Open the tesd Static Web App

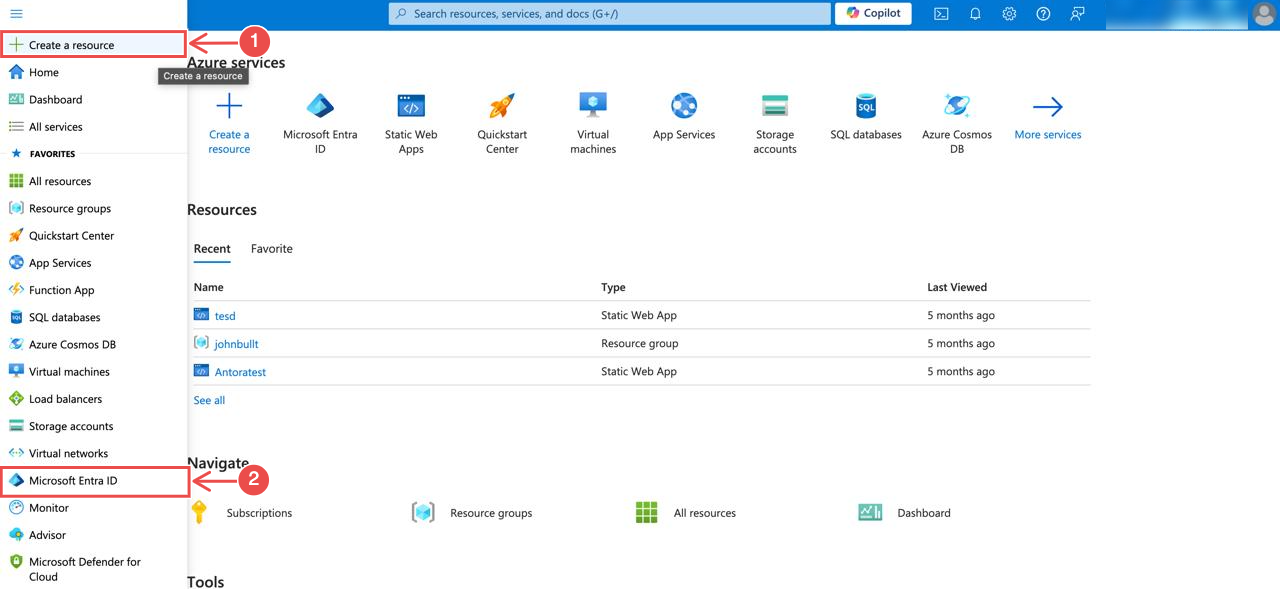click(224, 315)
